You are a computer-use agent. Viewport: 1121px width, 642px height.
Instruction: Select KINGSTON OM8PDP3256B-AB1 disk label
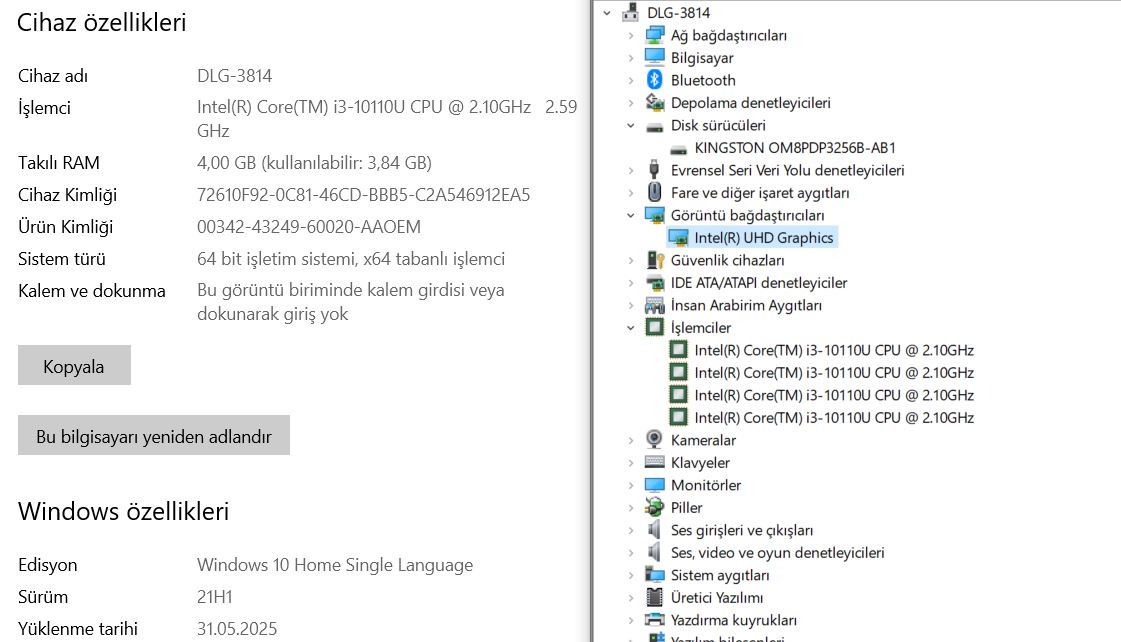[795, 148]
